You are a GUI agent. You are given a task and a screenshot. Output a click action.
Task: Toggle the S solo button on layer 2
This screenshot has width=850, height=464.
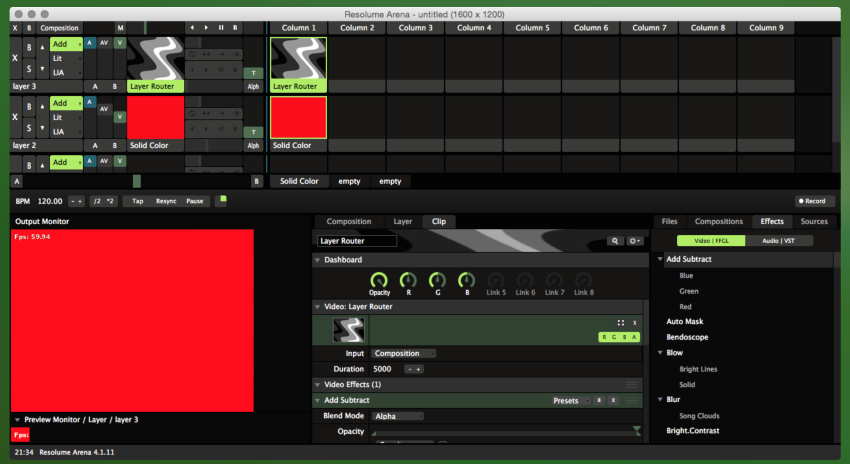pos(29,129)
